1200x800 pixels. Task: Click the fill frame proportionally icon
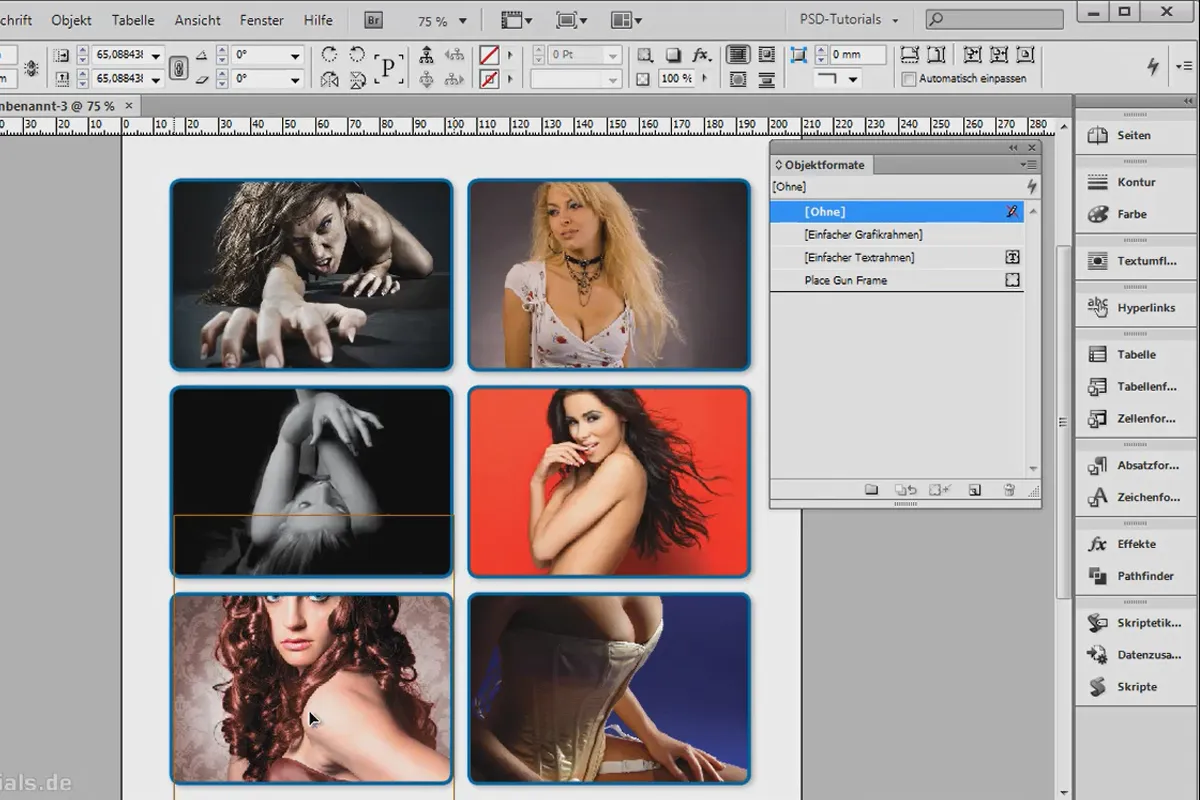(x=909, y=55)
